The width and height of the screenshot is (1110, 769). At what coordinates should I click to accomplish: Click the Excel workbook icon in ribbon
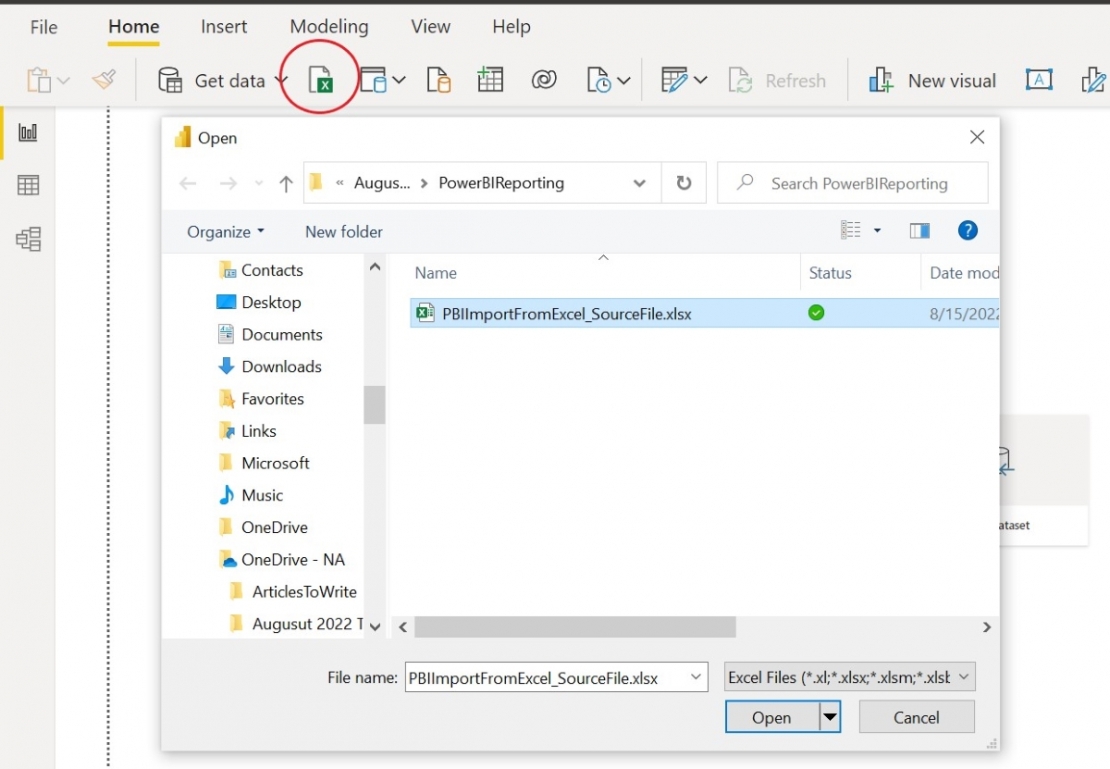tap(321, 81)
